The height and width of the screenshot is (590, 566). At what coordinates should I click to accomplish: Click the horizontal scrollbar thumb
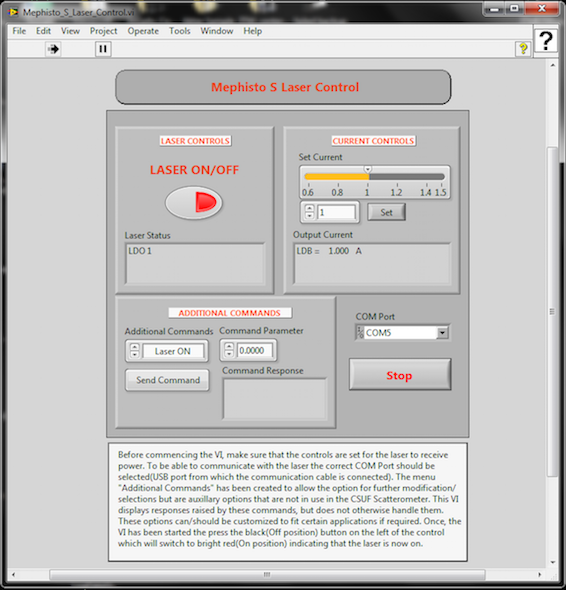pyautogui.click(x=267, y=575)
